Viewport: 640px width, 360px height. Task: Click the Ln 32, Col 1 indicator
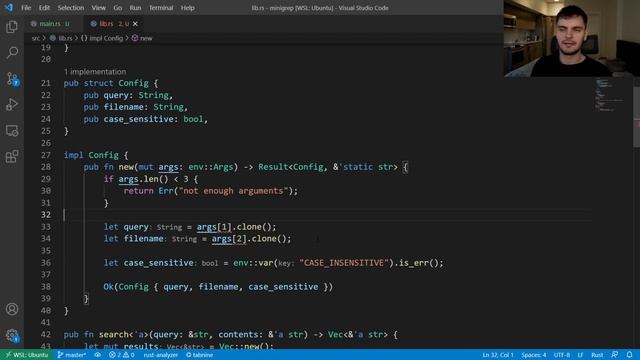point(498,355)
